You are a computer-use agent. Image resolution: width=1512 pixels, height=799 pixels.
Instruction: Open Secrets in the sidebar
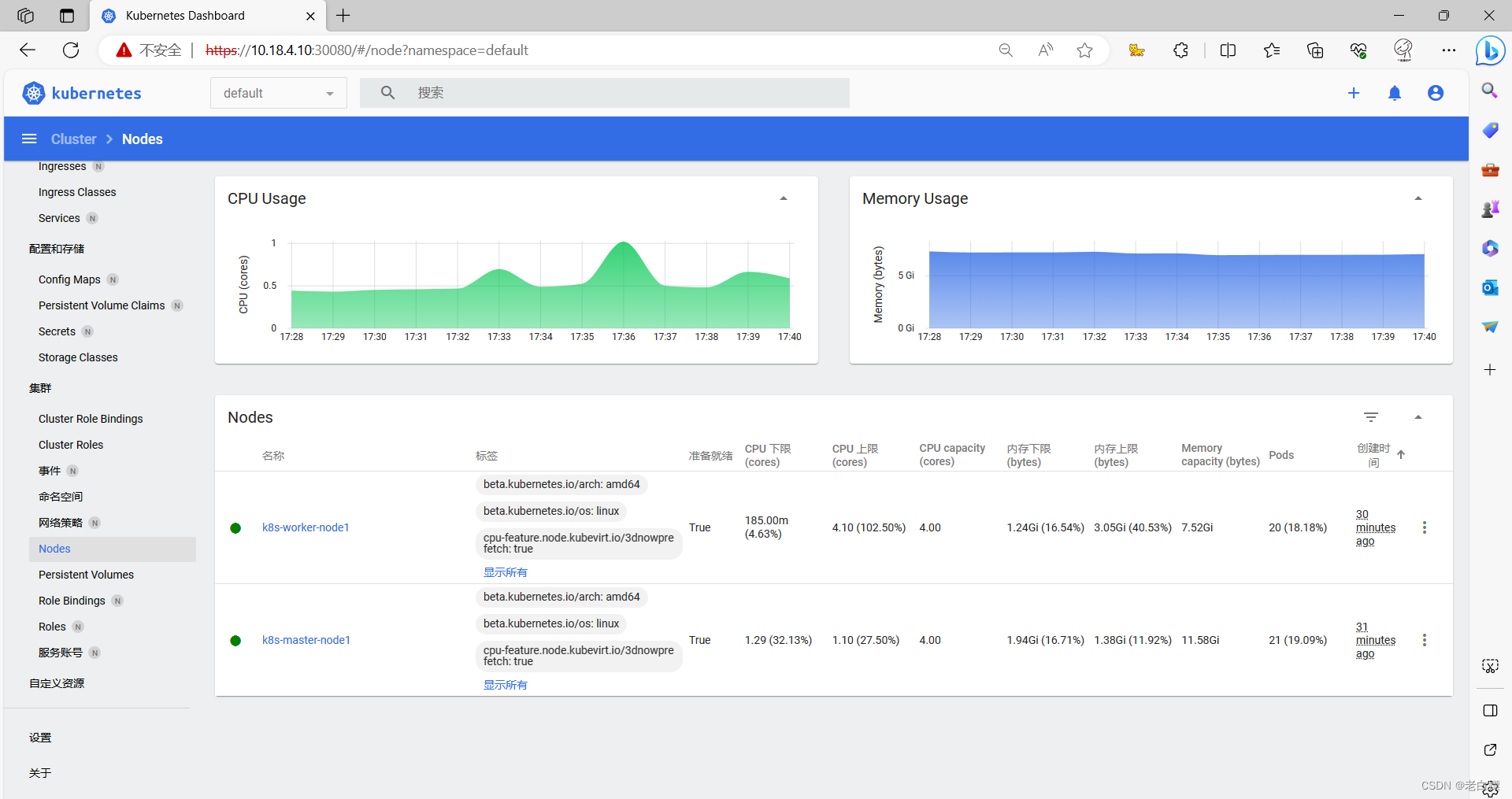[57, 331]
